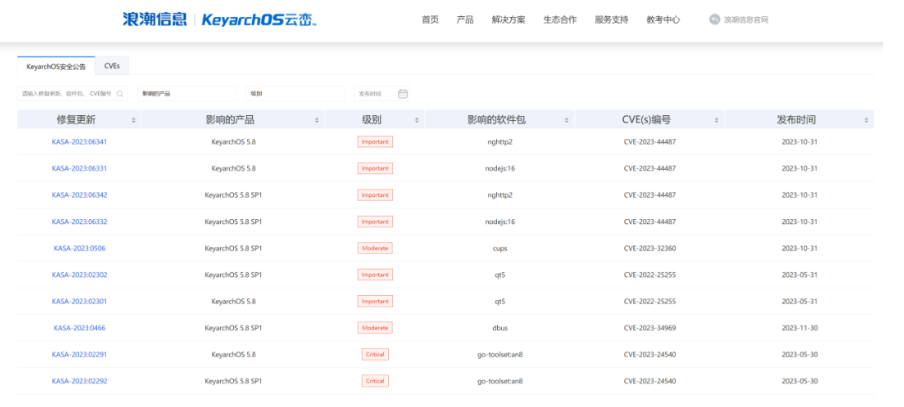The image size is (904, 407).
Task: Open advisory KASA-2023:0466 link
Action: (x=79, y=328)
